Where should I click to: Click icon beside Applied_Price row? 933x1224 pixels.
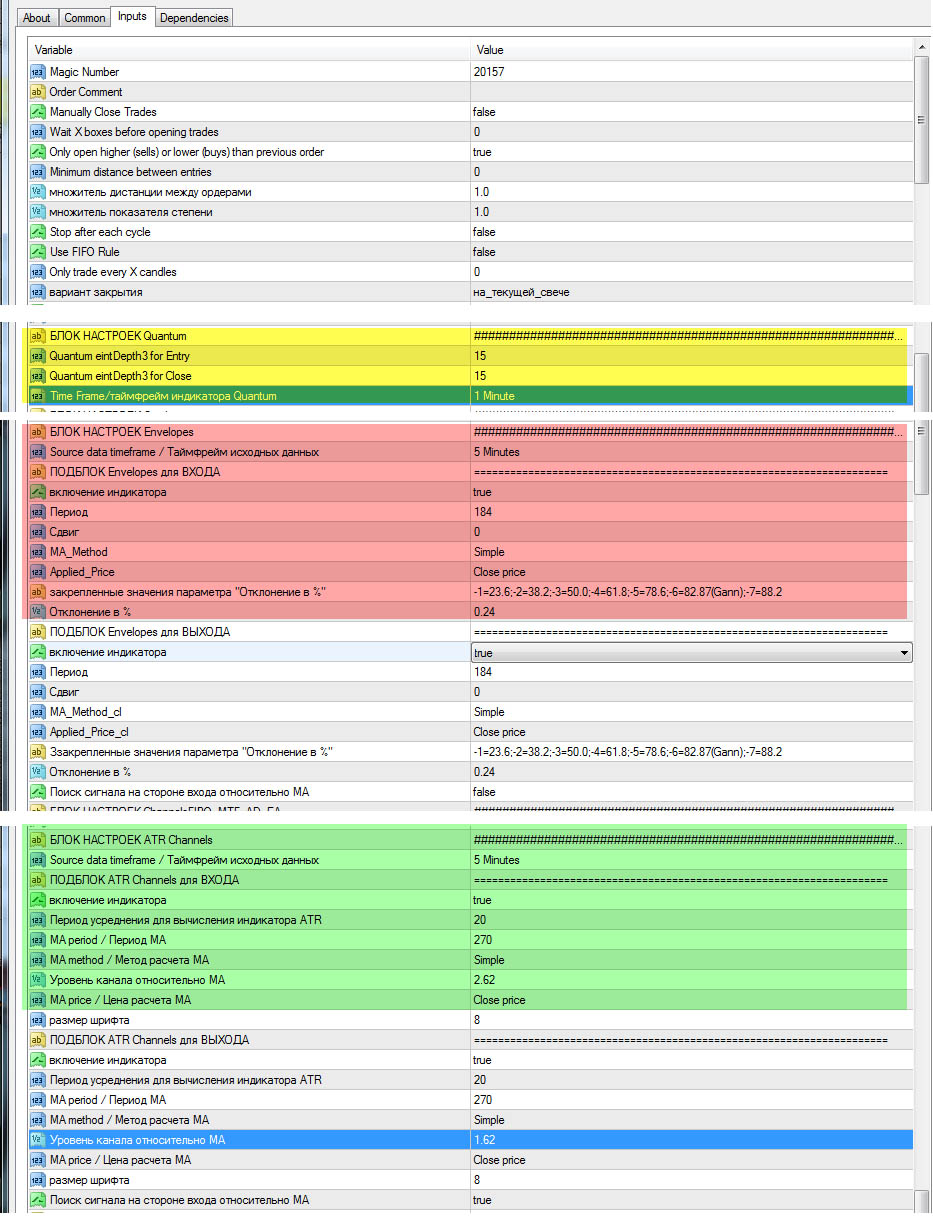point(38,572)
